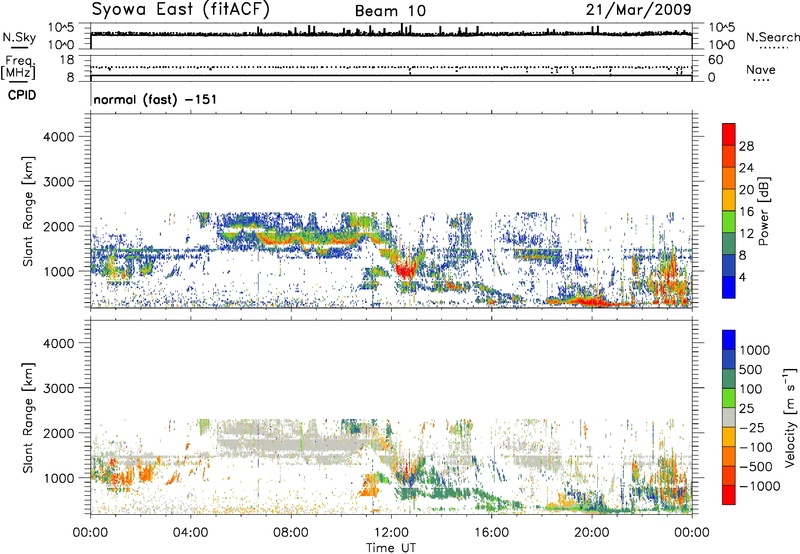
Task: Click the "Velocity [m s-1]" colorbar title
Action: 790,417
